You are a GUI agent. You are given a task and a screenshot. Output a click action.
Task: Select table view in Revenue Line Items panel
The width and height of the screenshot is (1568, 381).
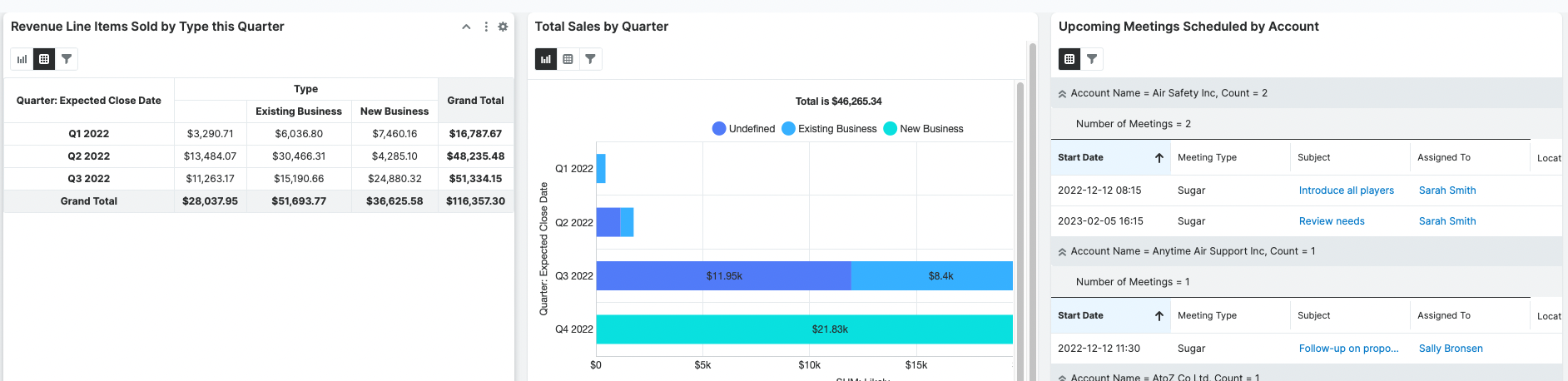[x=44, y=59]
